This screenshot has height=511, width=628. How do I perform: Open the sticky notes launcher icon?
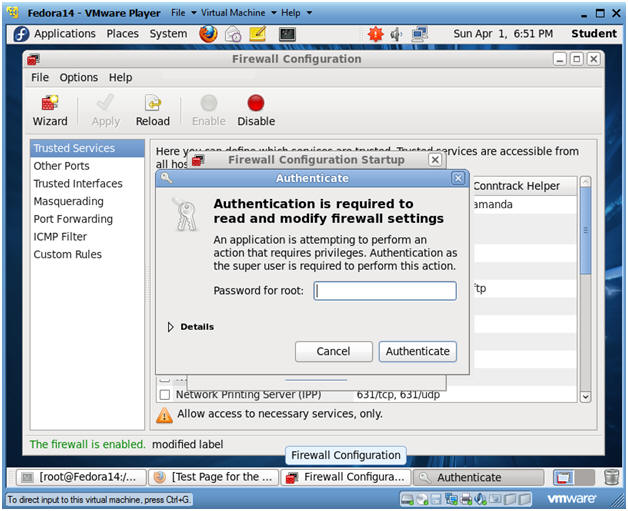tap(258, 34)
